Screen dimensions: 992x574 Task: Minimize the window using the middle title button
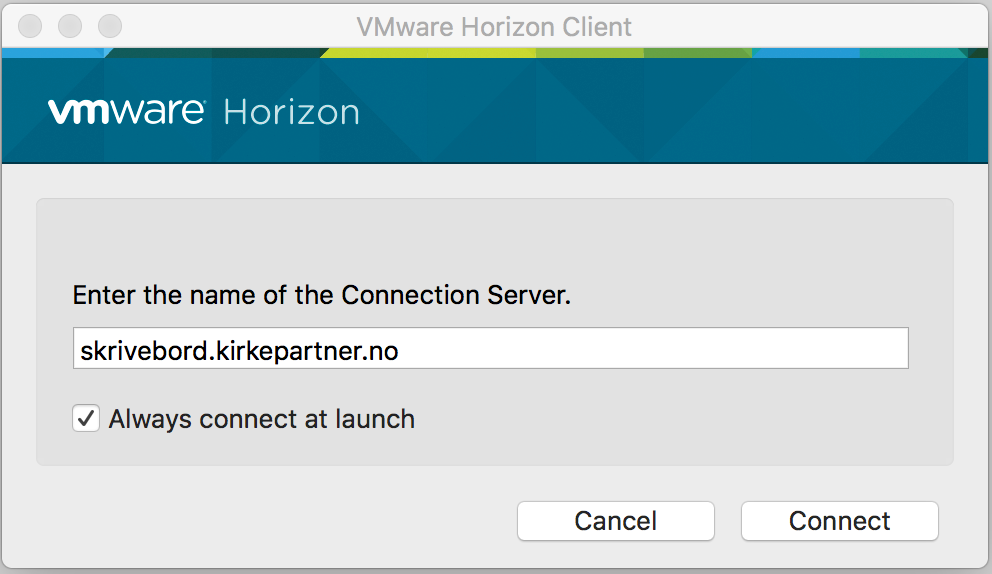coord(70,26)
